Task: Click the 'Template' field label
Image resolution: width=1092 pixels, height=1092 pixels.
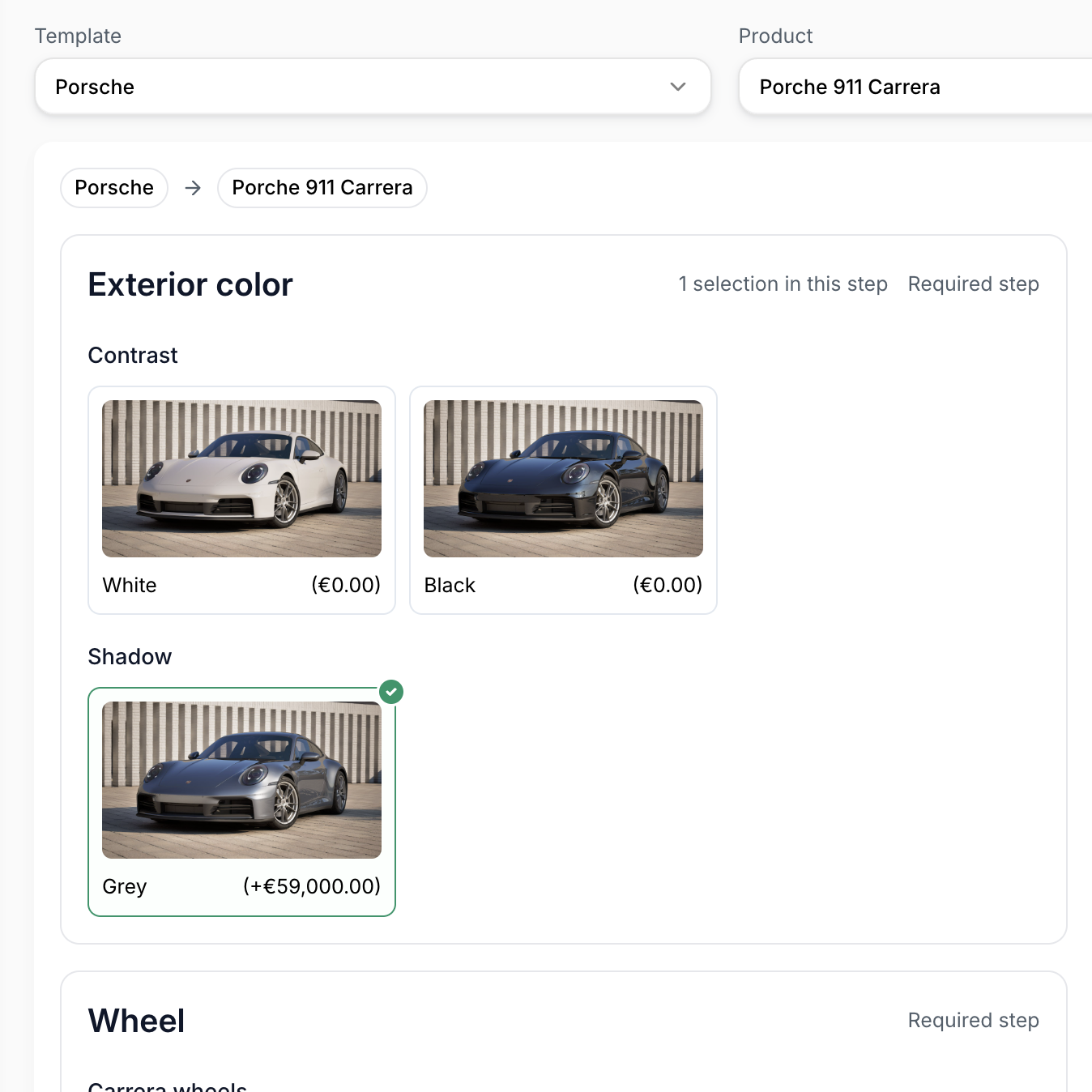Action: (x=78, y=36)
